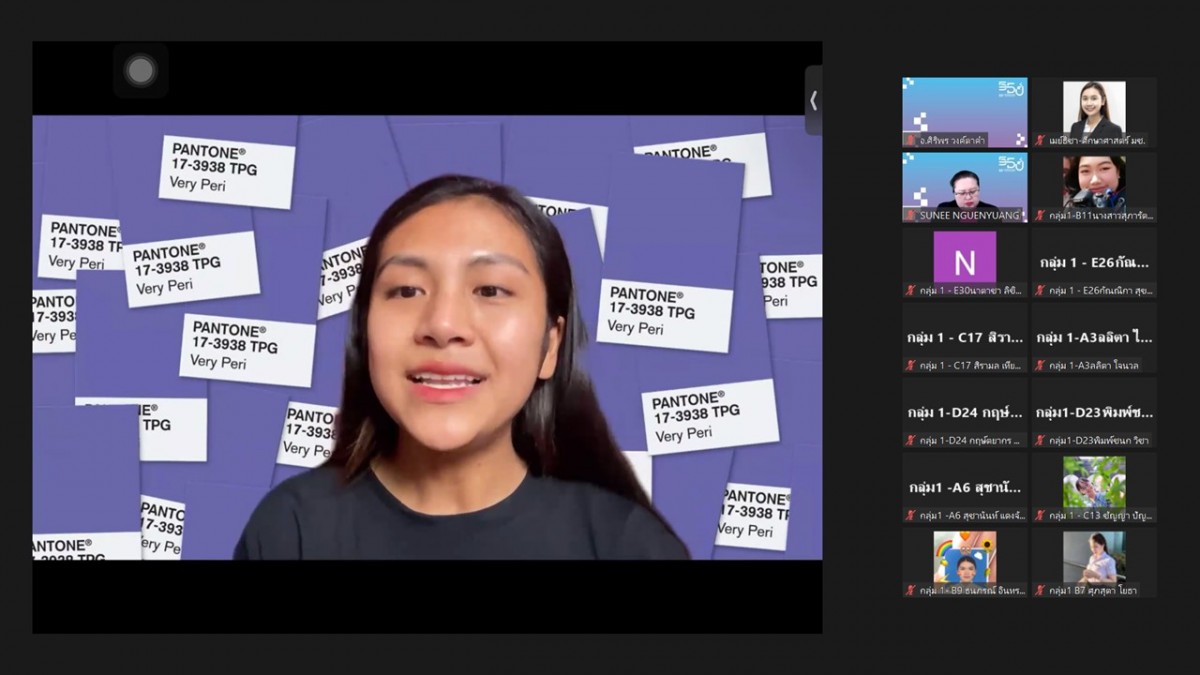Image resolution: width=1200 pixels, height=675 pixels.
Task: Click the muted mic icon for participant D24
Action: click(x=911, y=440)
